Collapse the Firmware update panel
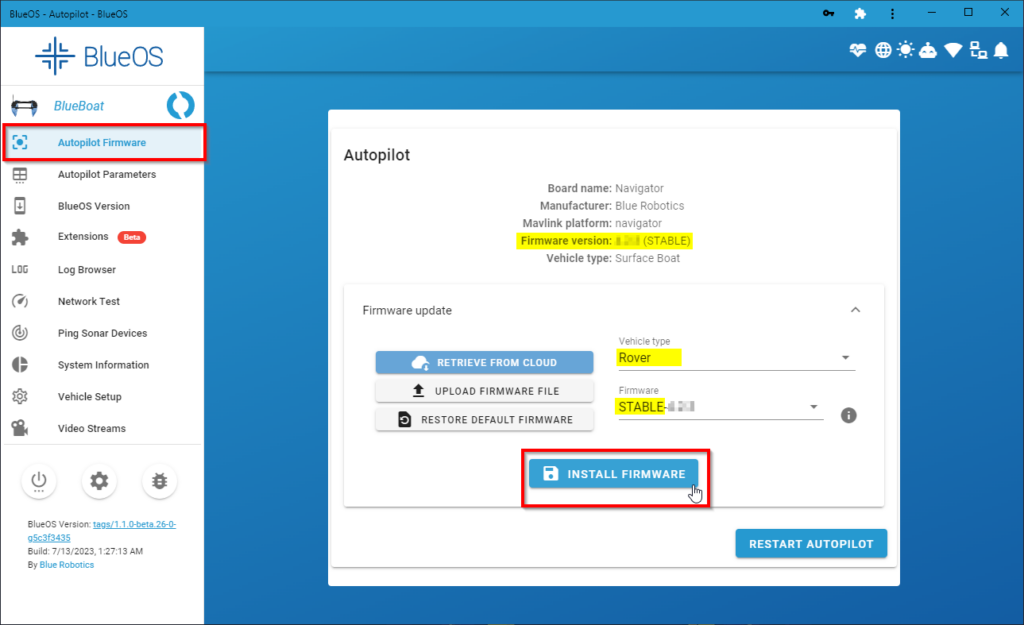 tap(855, 310)
